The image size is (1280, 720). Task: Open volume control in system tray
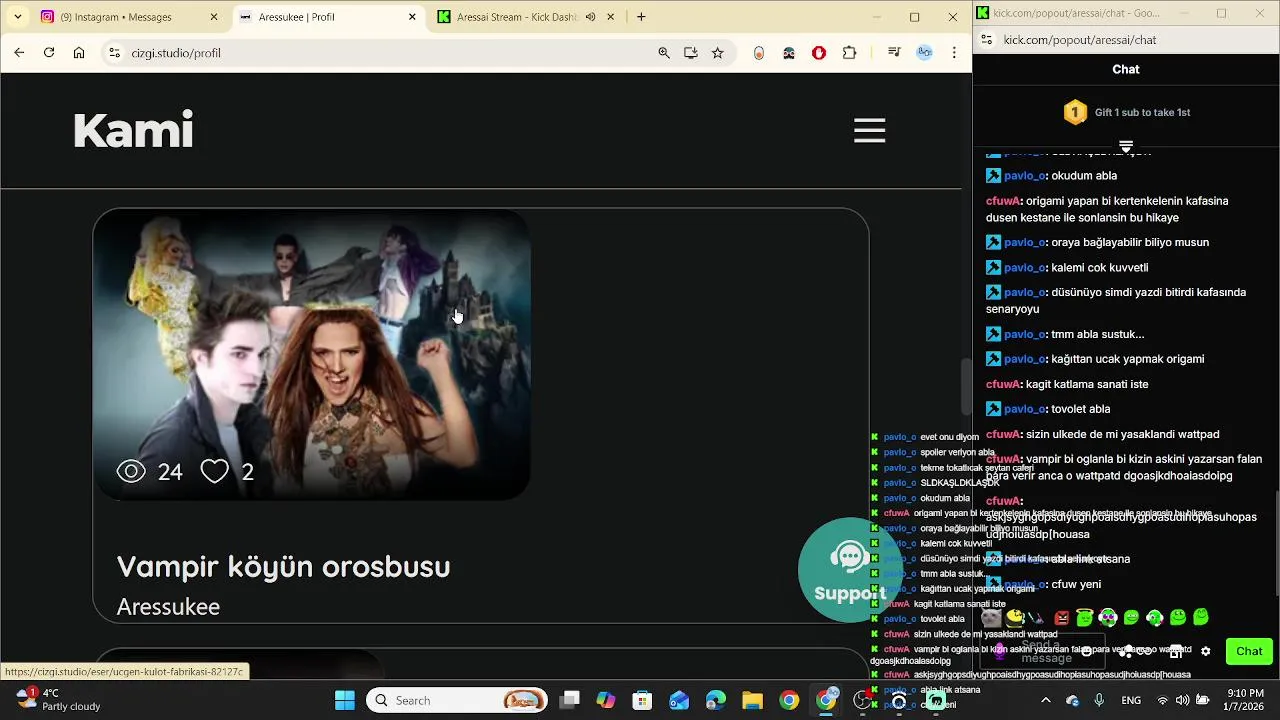point(1183,700)
